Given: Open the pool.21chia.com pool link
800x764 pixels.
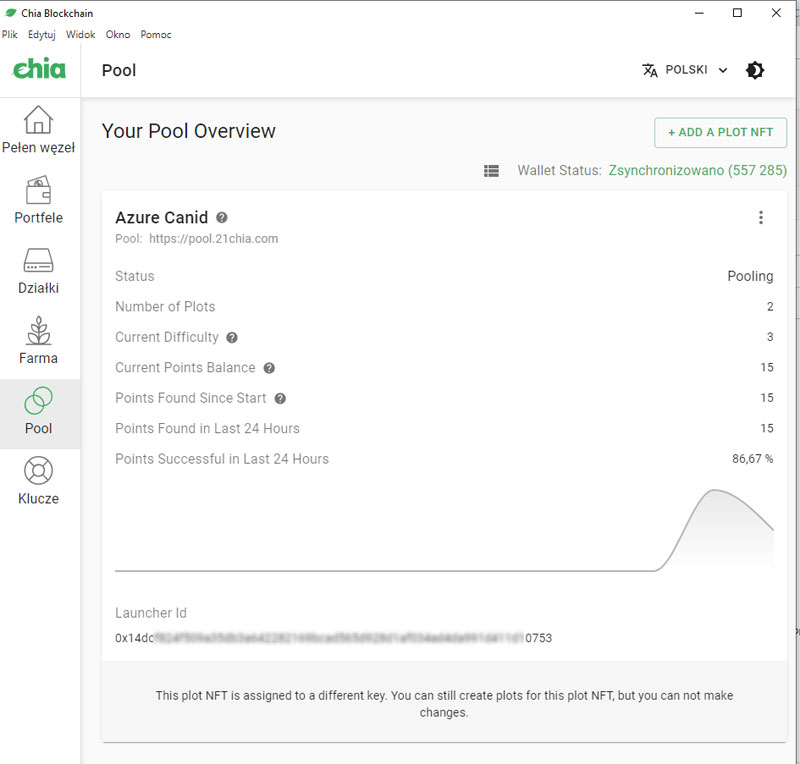Looking at the screenshot, I should [x=215, y=239].
